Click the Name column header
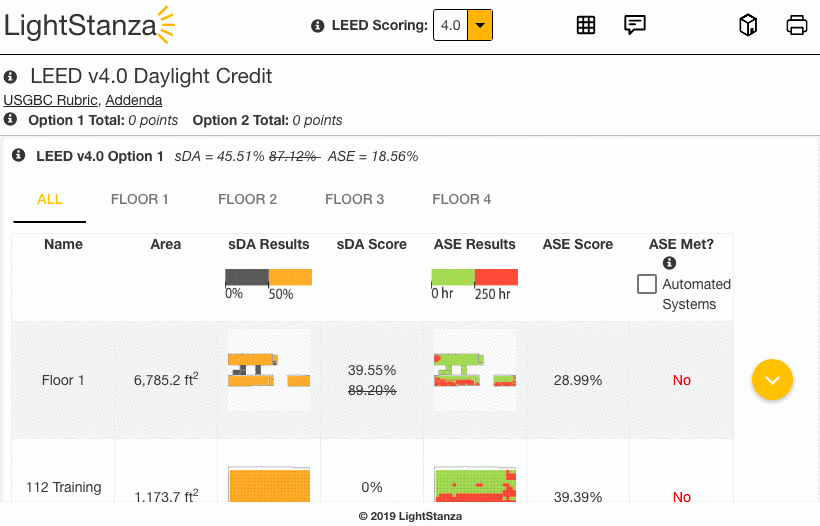Screen dimensions: 820x526 point(63,244)
